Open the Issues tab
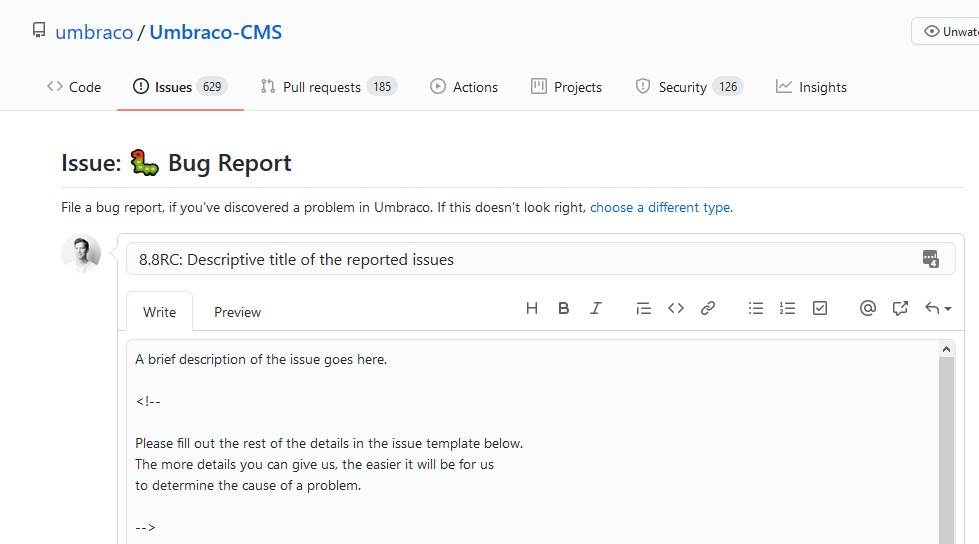This screenshot has height=544, width=979. (x=180, y=87)
